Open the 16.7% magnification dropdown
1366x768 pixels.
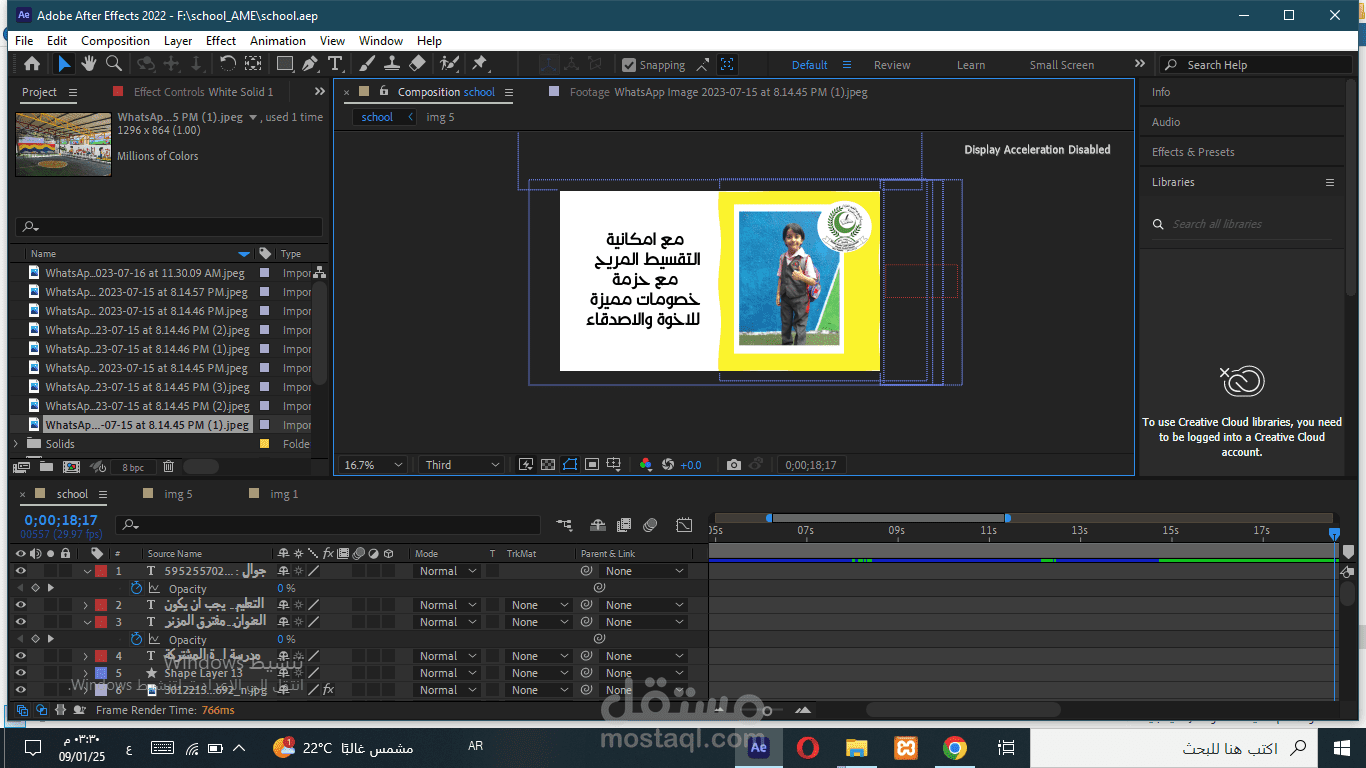(x=374, y=465)
